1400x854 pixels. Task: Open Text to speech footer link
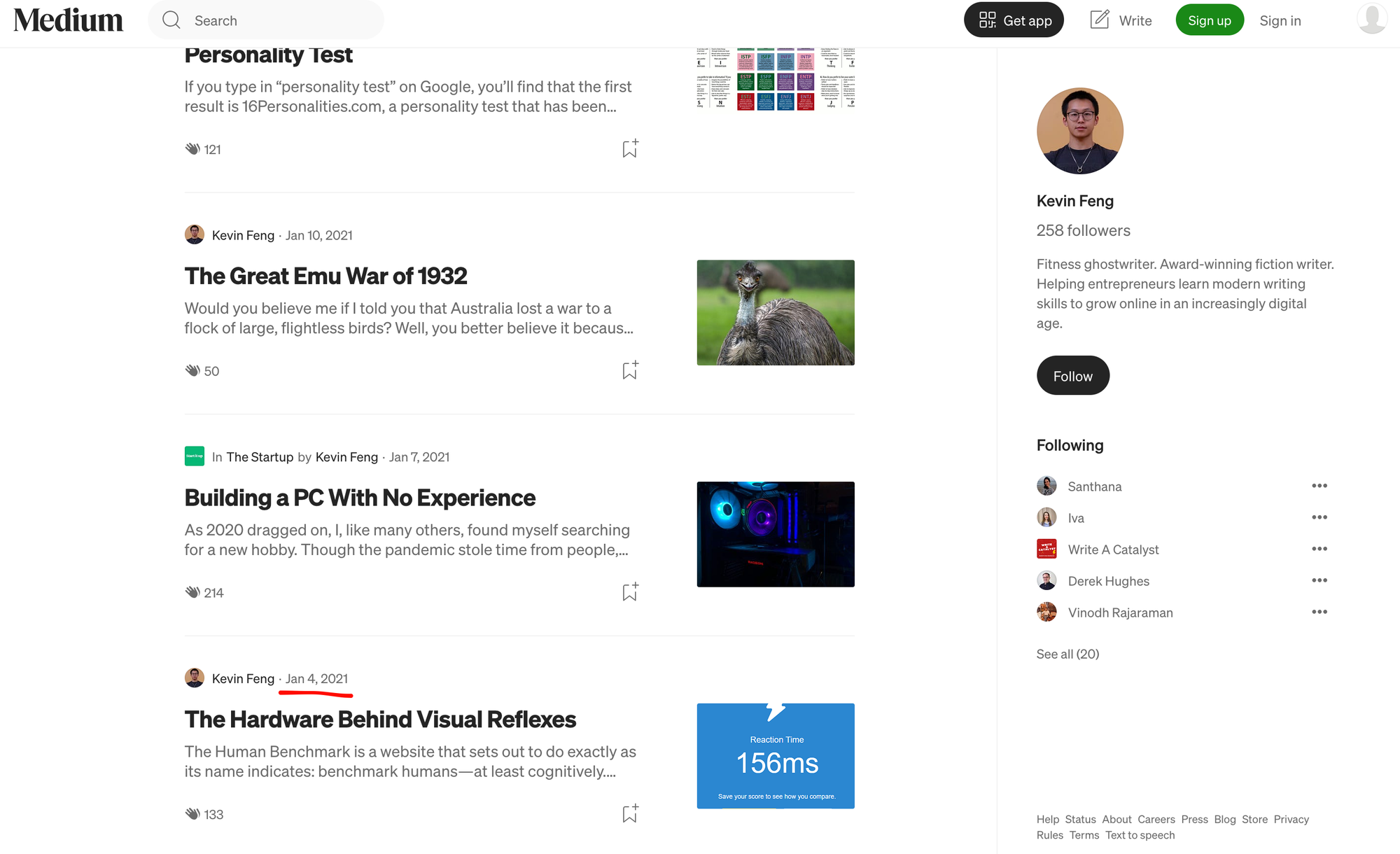(1140, 835)
